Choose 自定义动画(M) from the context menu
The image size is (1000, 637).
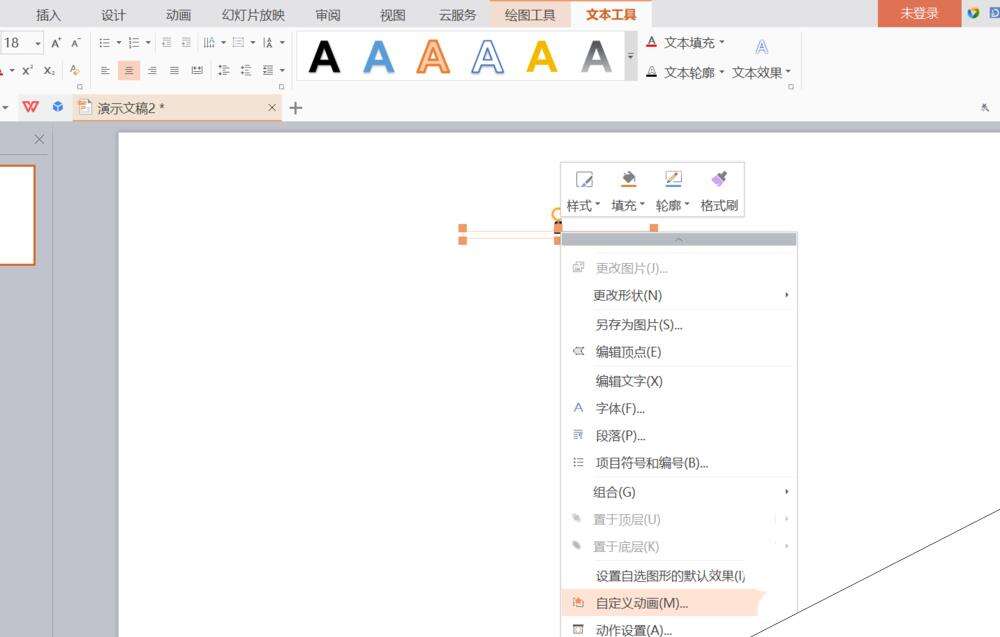[x=641, y=603]
